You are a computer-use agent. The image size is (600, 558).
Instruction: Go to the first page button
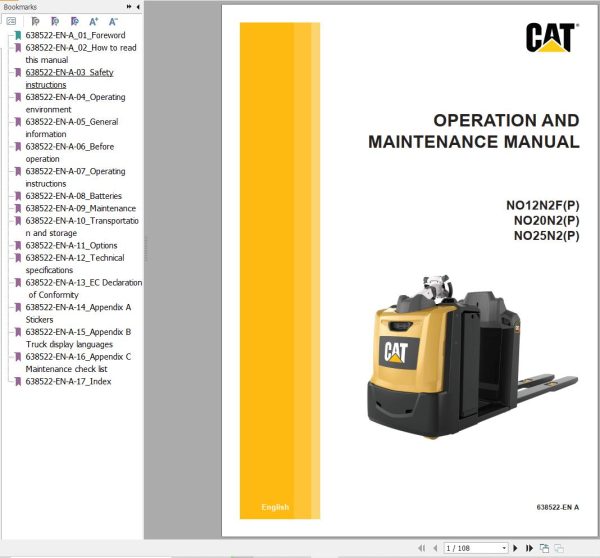[x=422, y=548]
